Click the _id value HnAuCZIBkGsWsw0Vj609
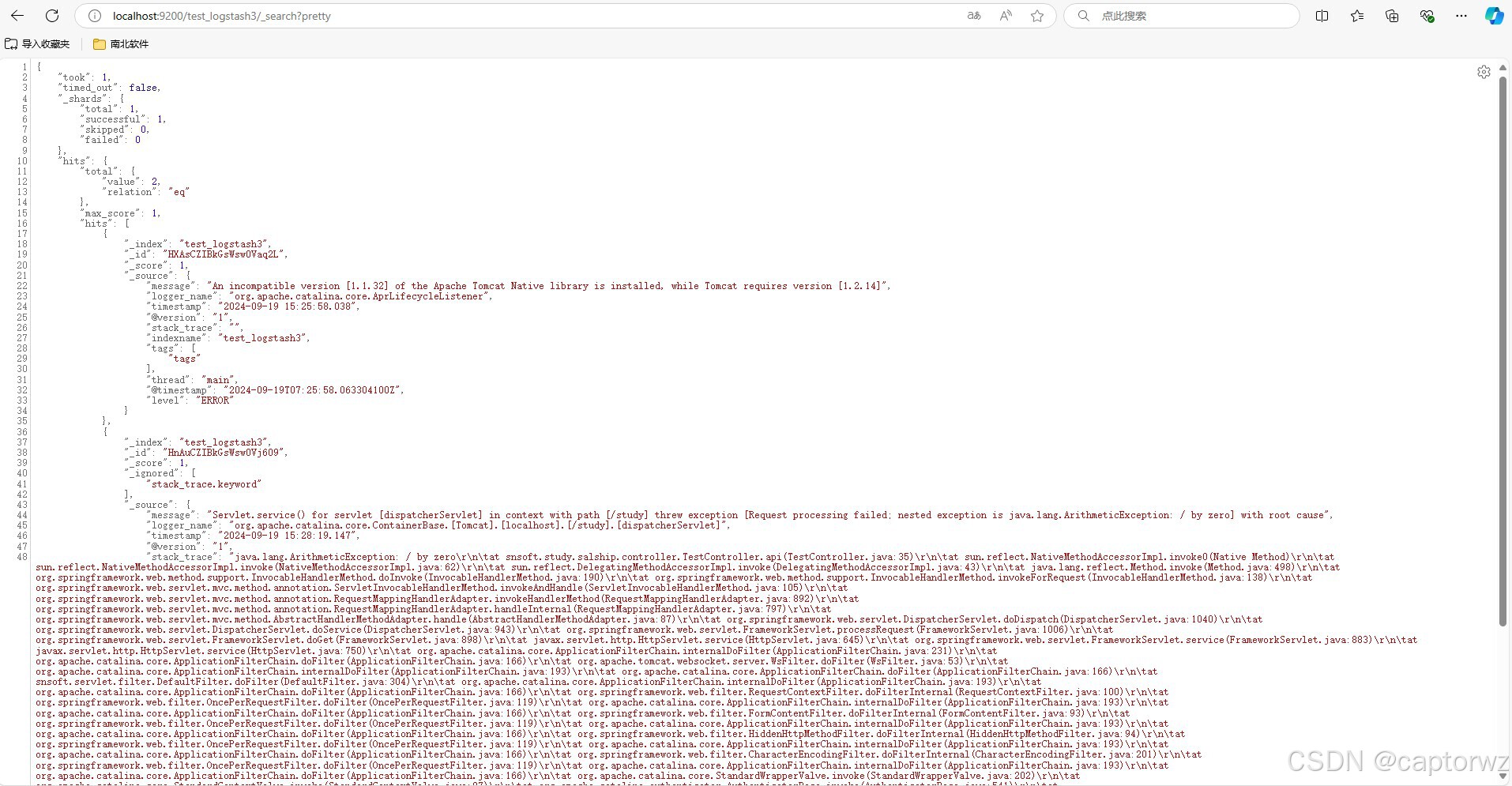The height and width of the screenshot is (786, 1512). pyautogui.click(x=223, y=453)
